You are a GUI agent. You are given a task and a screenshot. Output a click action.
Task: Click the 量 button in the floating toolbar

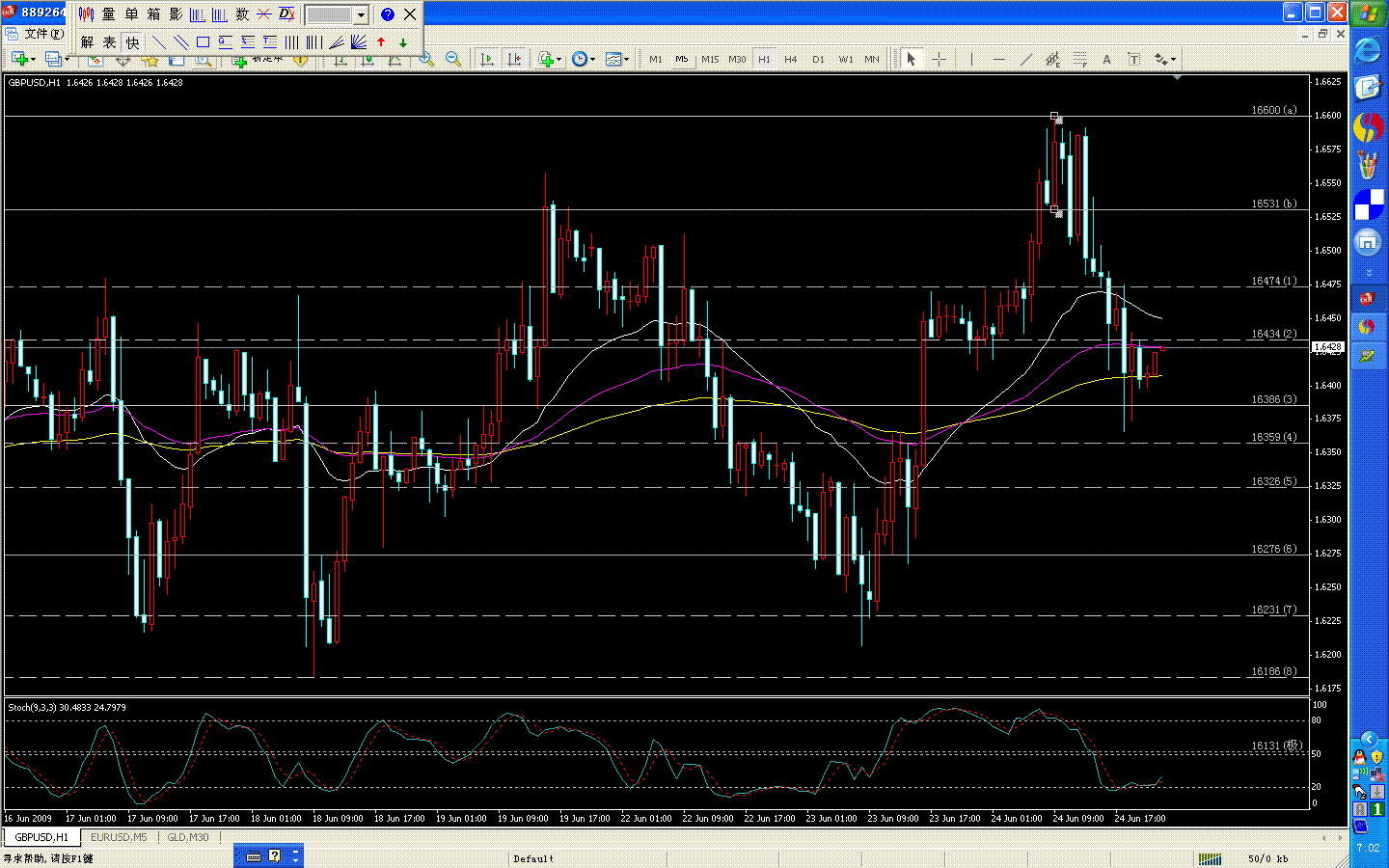[x=108, y=14]
